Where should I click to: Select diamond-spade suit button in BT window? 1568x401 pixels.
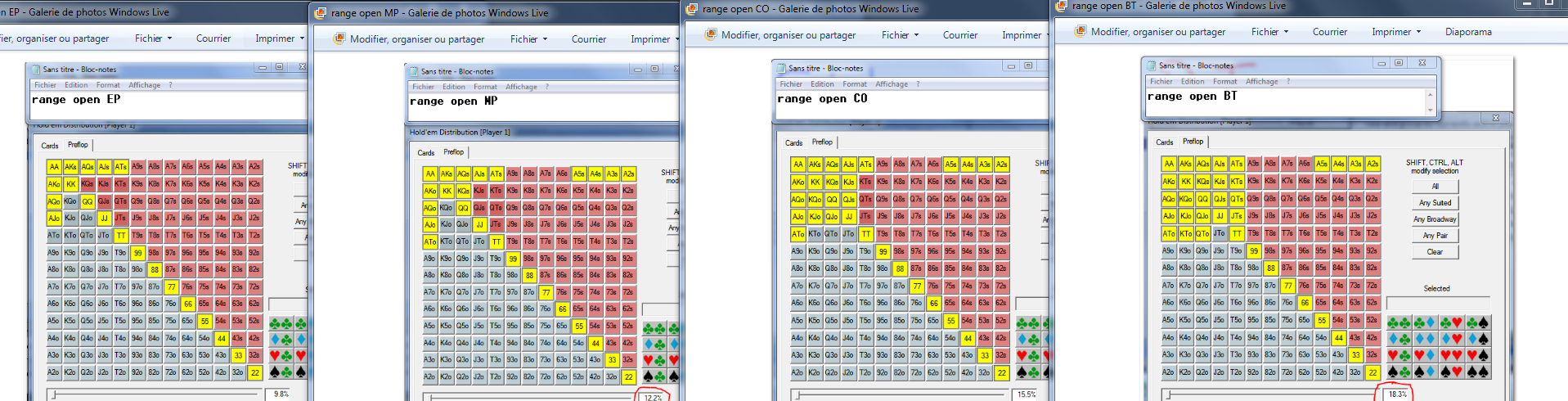click(x=1478, y=339)
